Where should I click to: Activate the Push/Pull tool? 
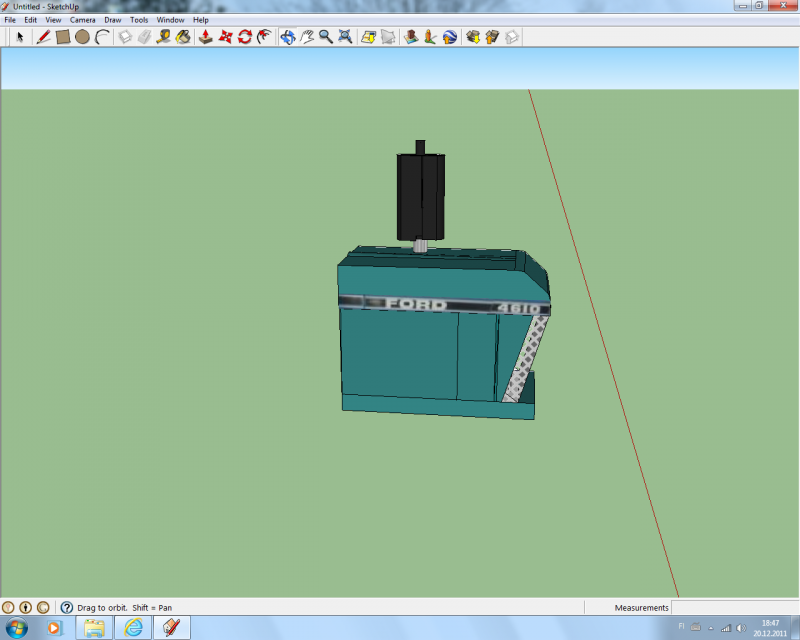click(206, 37)
